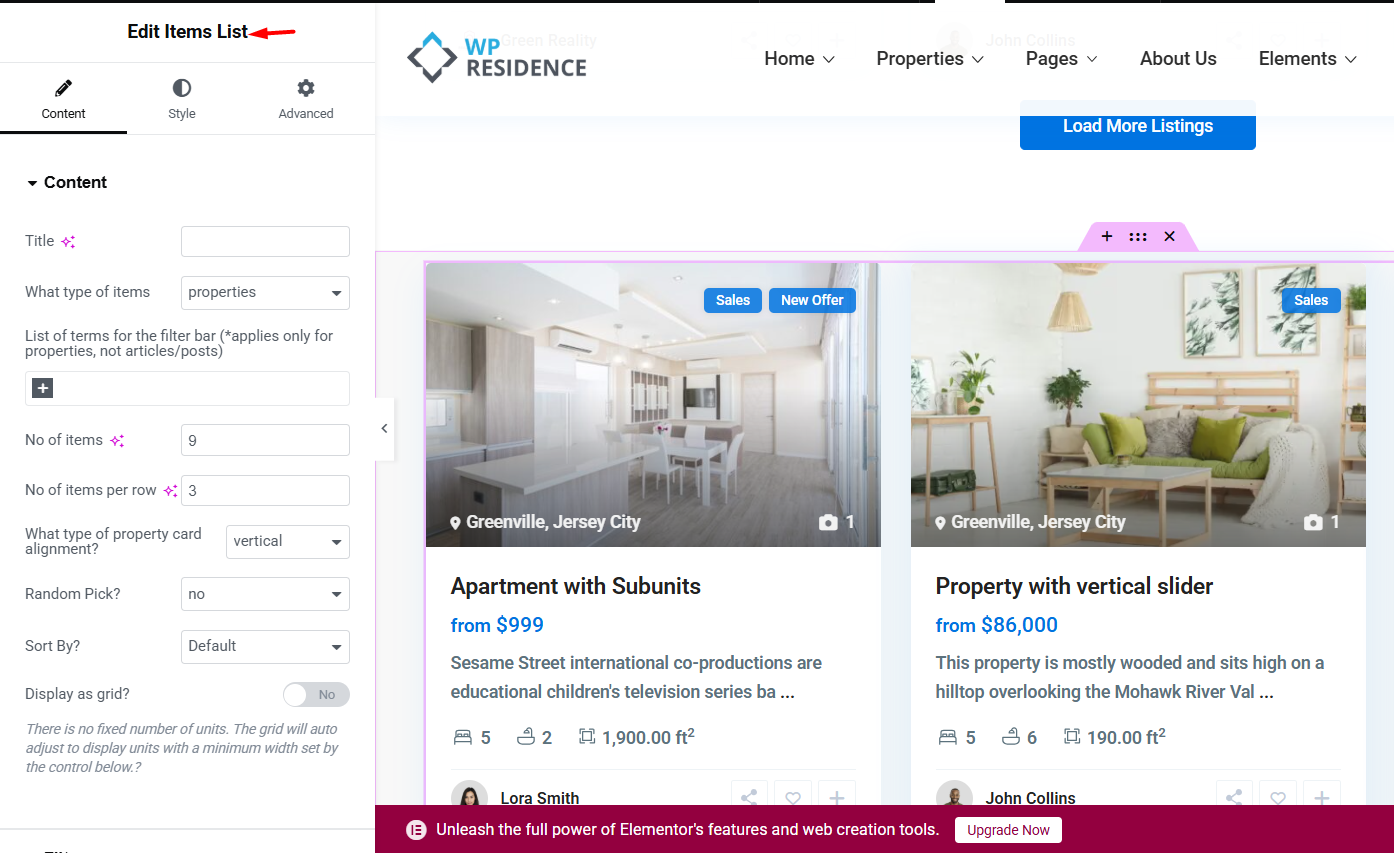
Task: Open the Random Pick dropdown
Action: (265, 594)
